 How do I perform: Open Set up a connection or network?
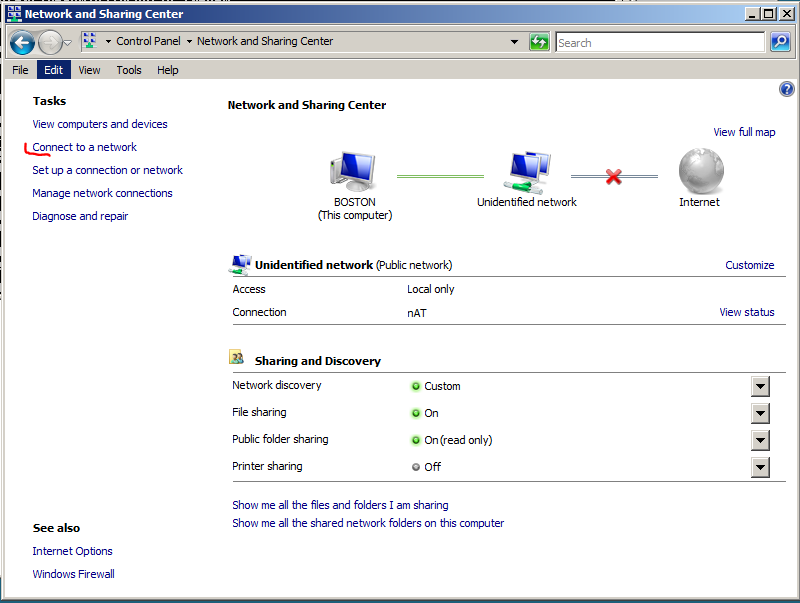107,170
